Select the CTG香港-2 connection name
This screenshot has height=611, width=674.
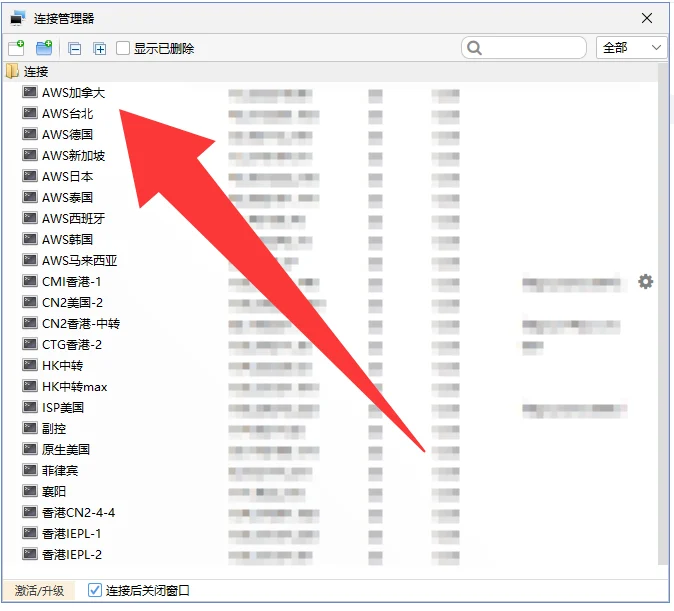point(72,344)
